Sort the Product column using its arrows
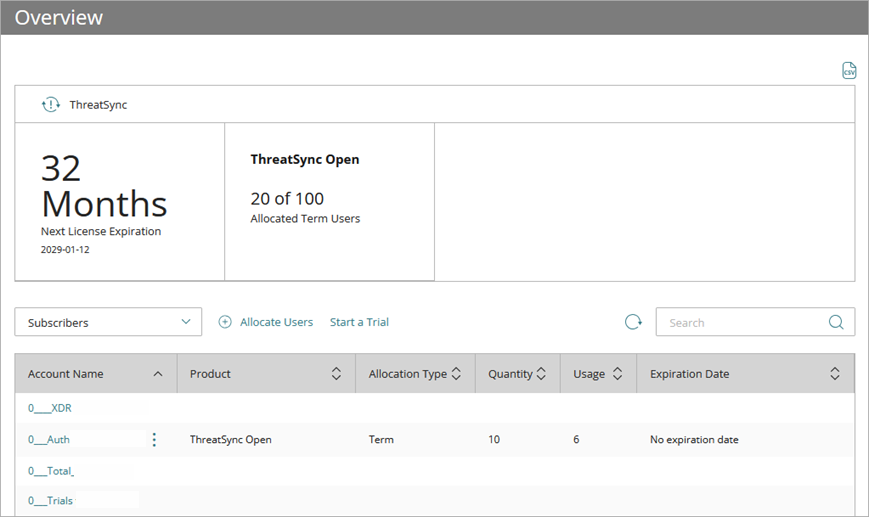 pyautogui.click(x=336, y=373)
